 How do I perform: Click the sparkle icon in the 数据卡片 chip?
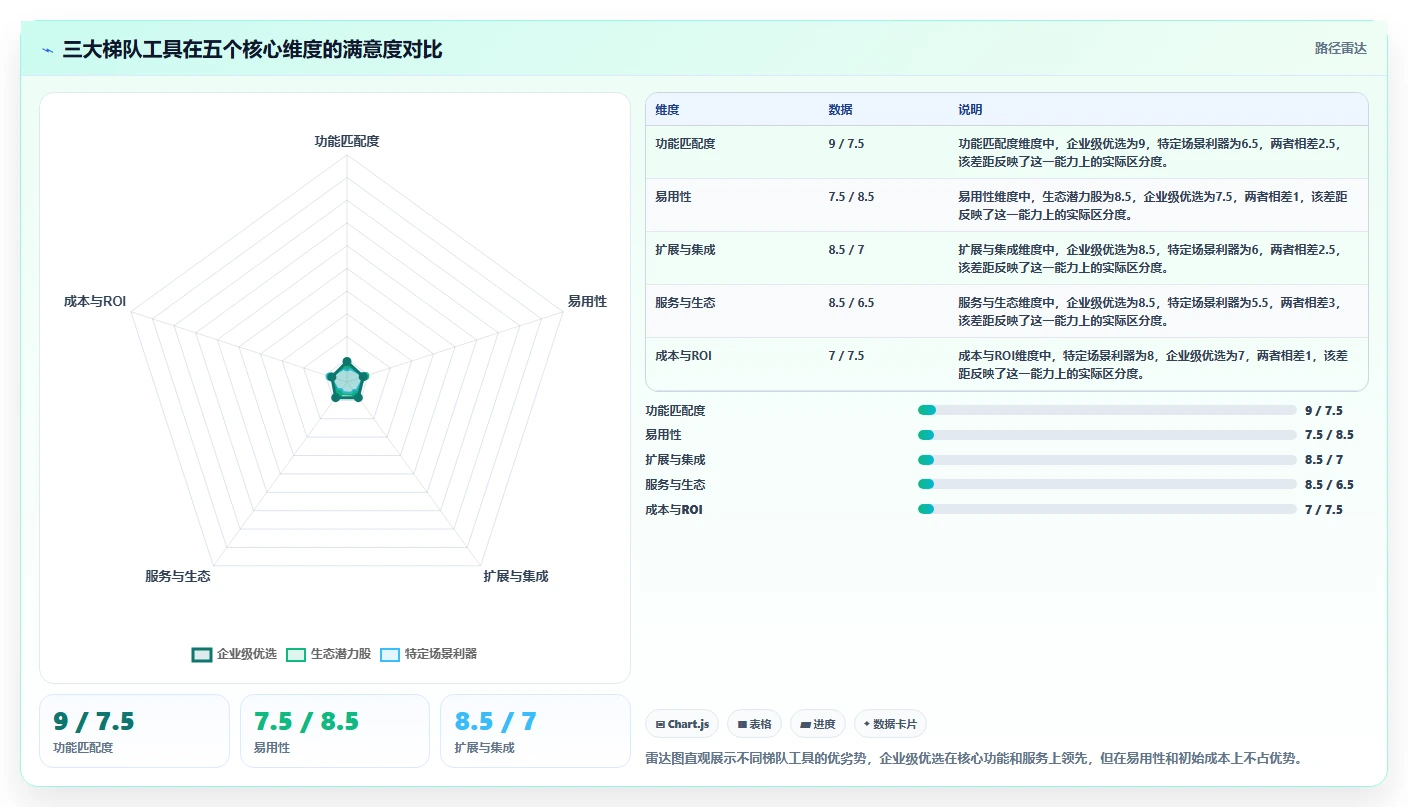tap(867, 724)
